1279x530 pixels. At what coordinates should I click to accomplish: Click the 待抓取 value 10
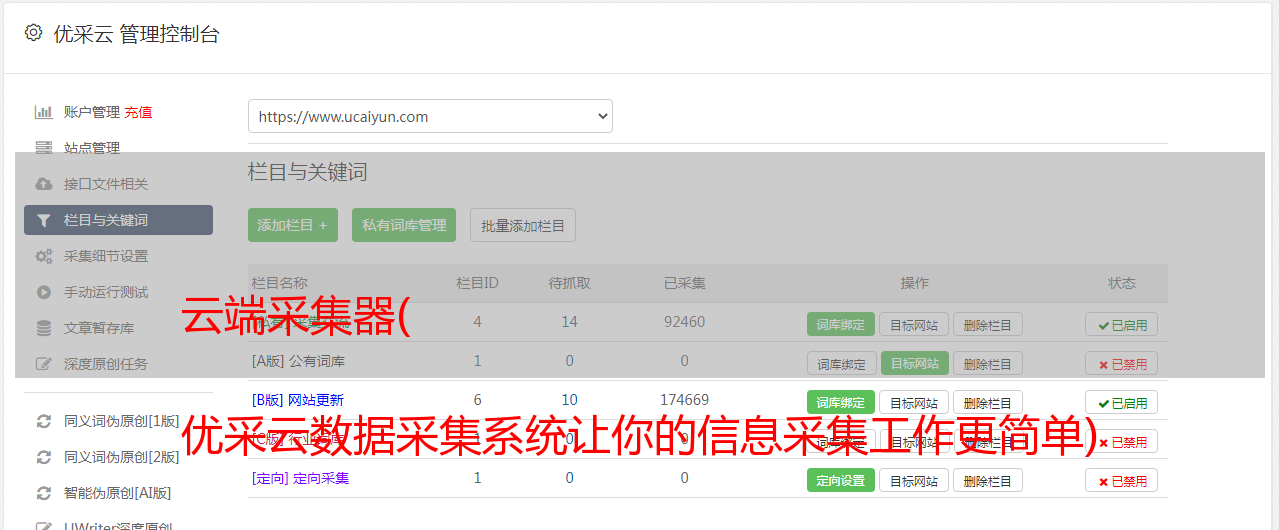(569, 400)
